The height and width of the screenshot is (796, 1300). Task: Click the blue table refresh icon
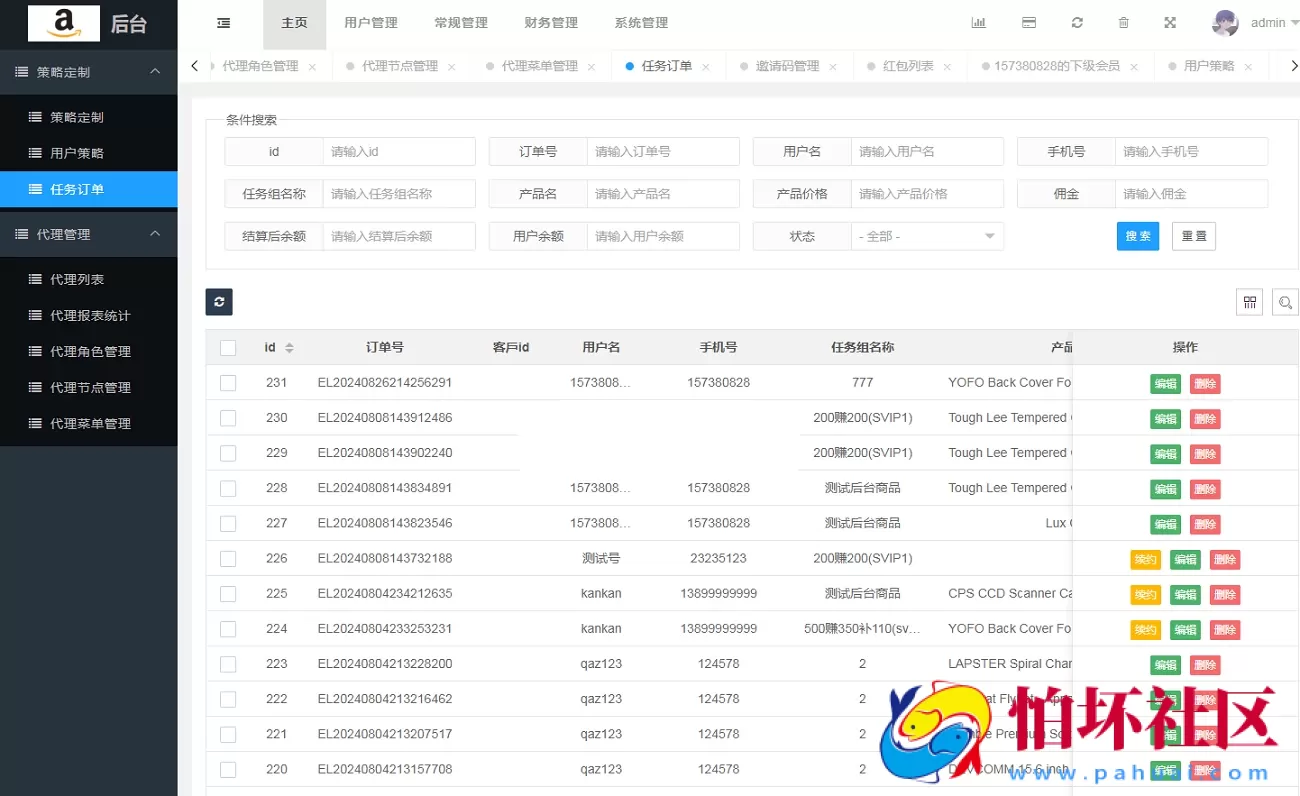click(219, 301)
